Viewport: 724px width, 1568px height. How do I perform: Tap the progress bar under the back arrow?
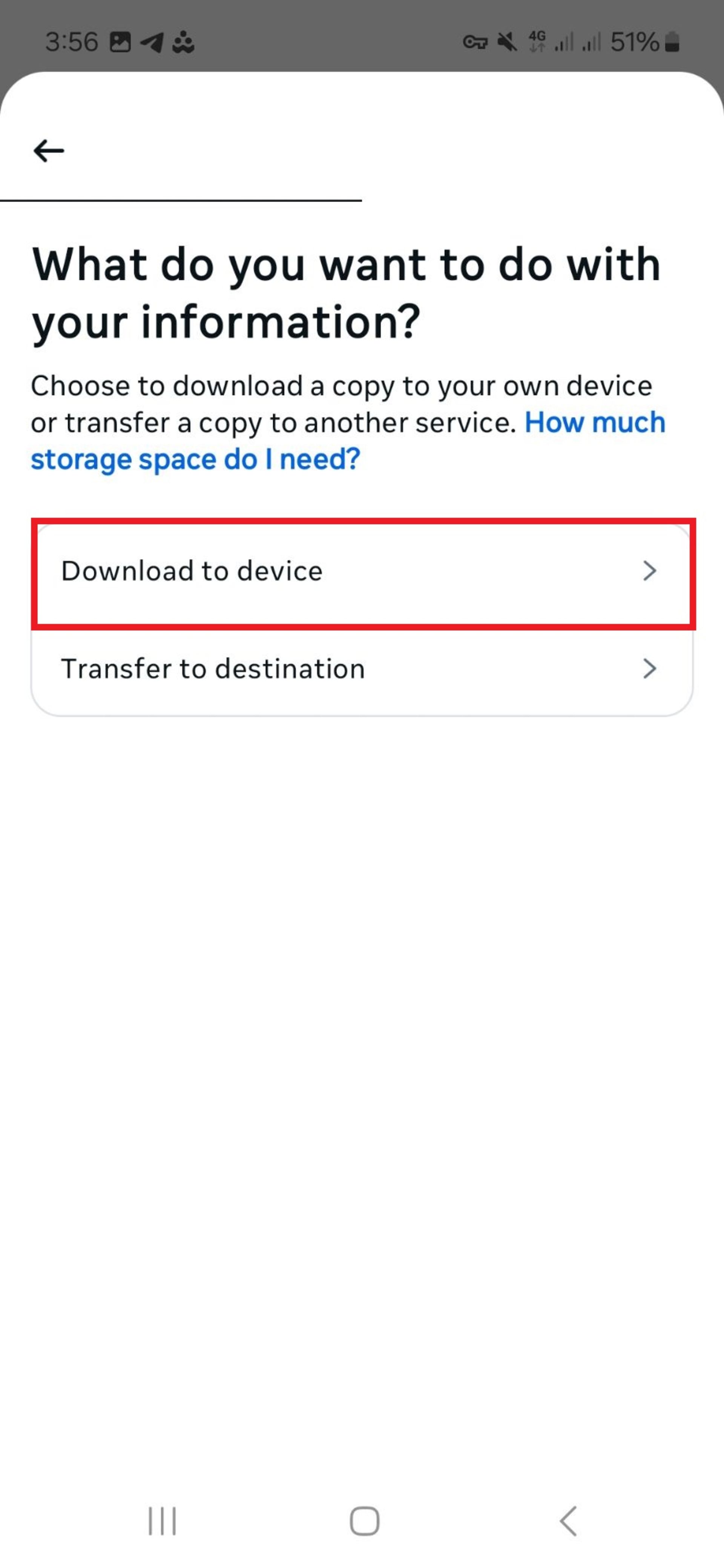point(181,200)
